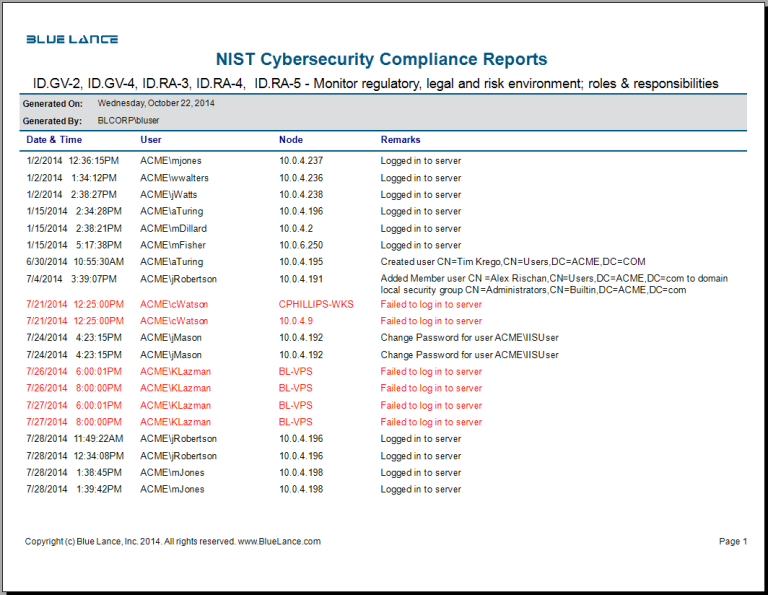The image size is (768, 595).
Task: Select the CPHILLIPS-WKS node entry
Action: coord(316,304)
